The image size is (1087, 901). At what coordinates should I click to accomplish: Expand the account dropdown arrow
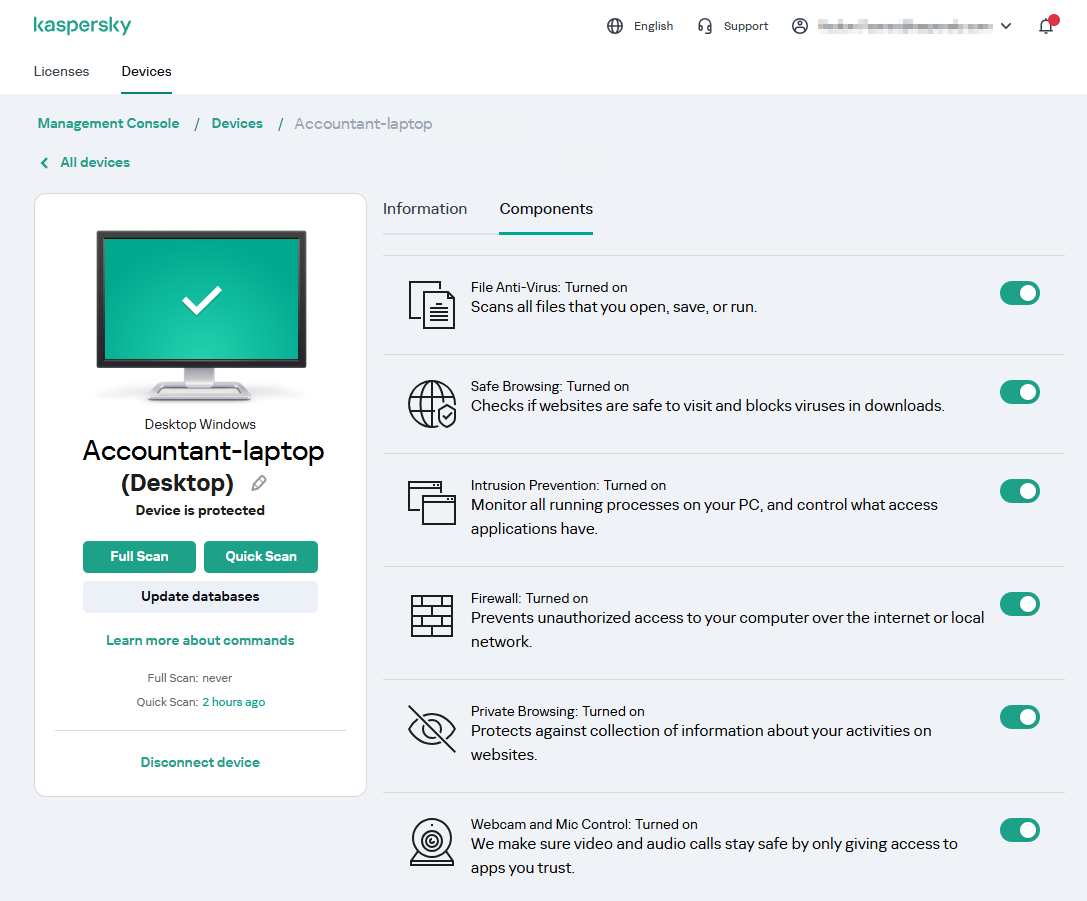pyautogui.click(x=1006, y=26)
